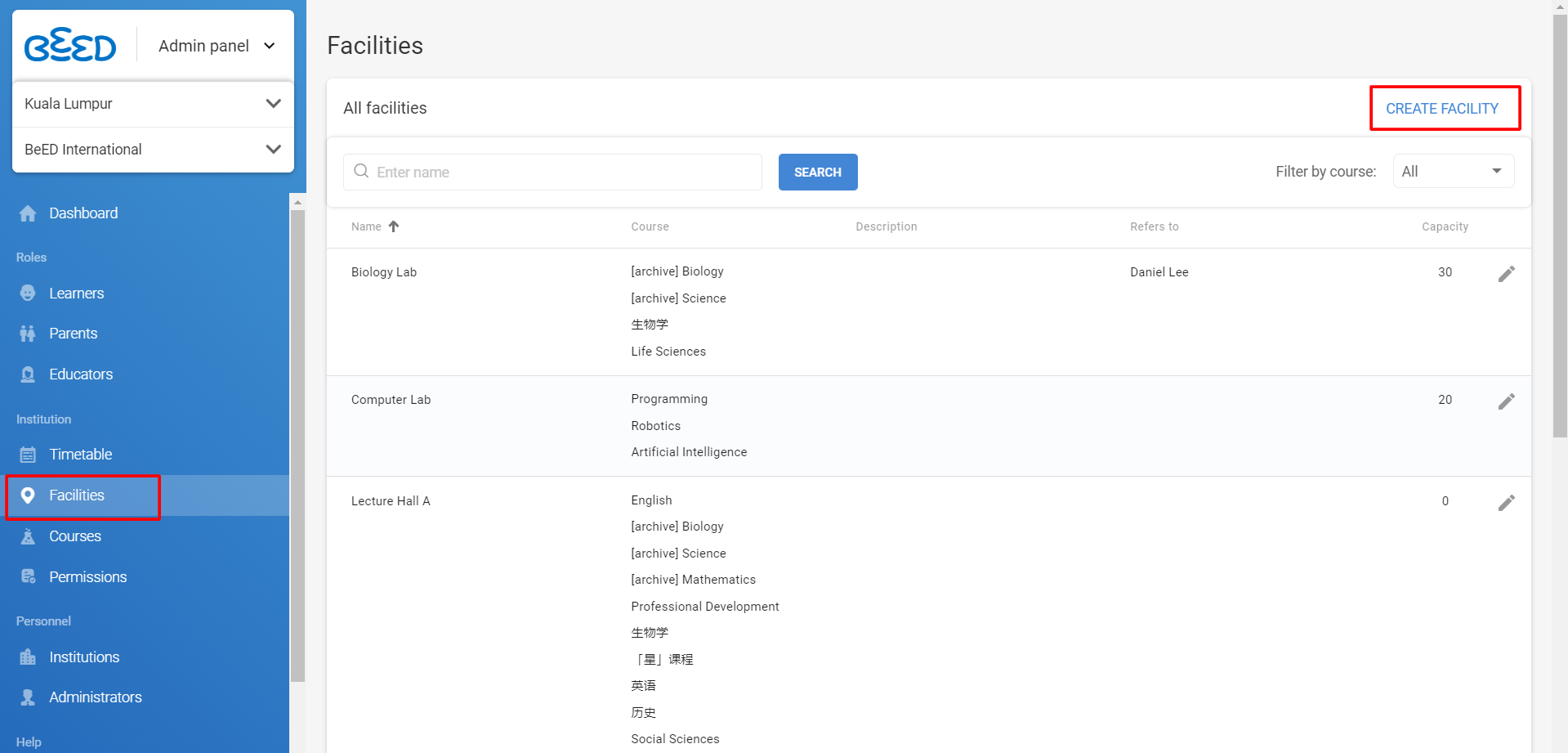Click the Description column header
1568x753 pixels.
pyautogui.click(x=887, y=226)
